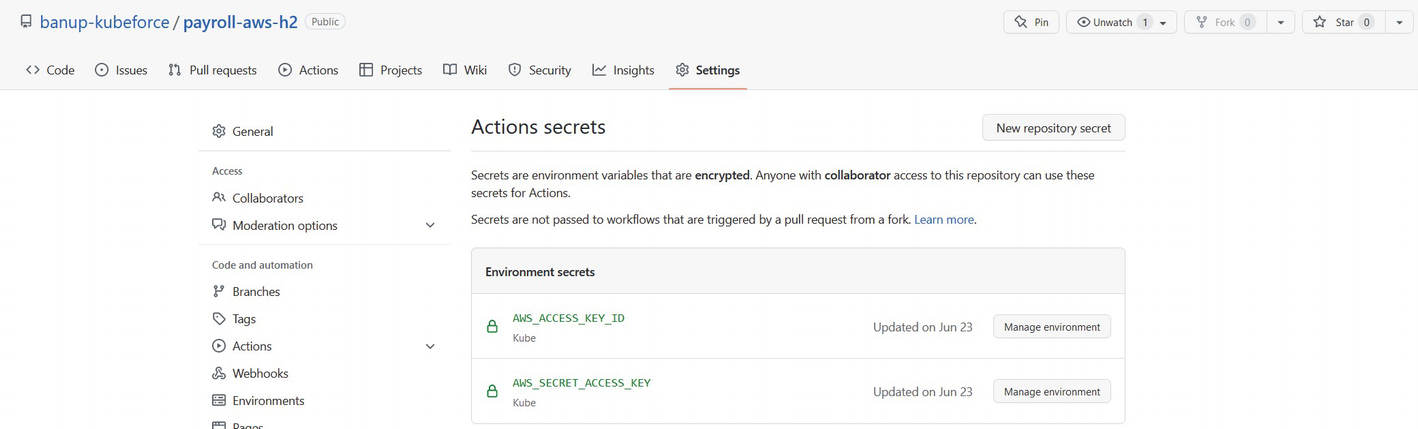Go to the Security tab

539,70
